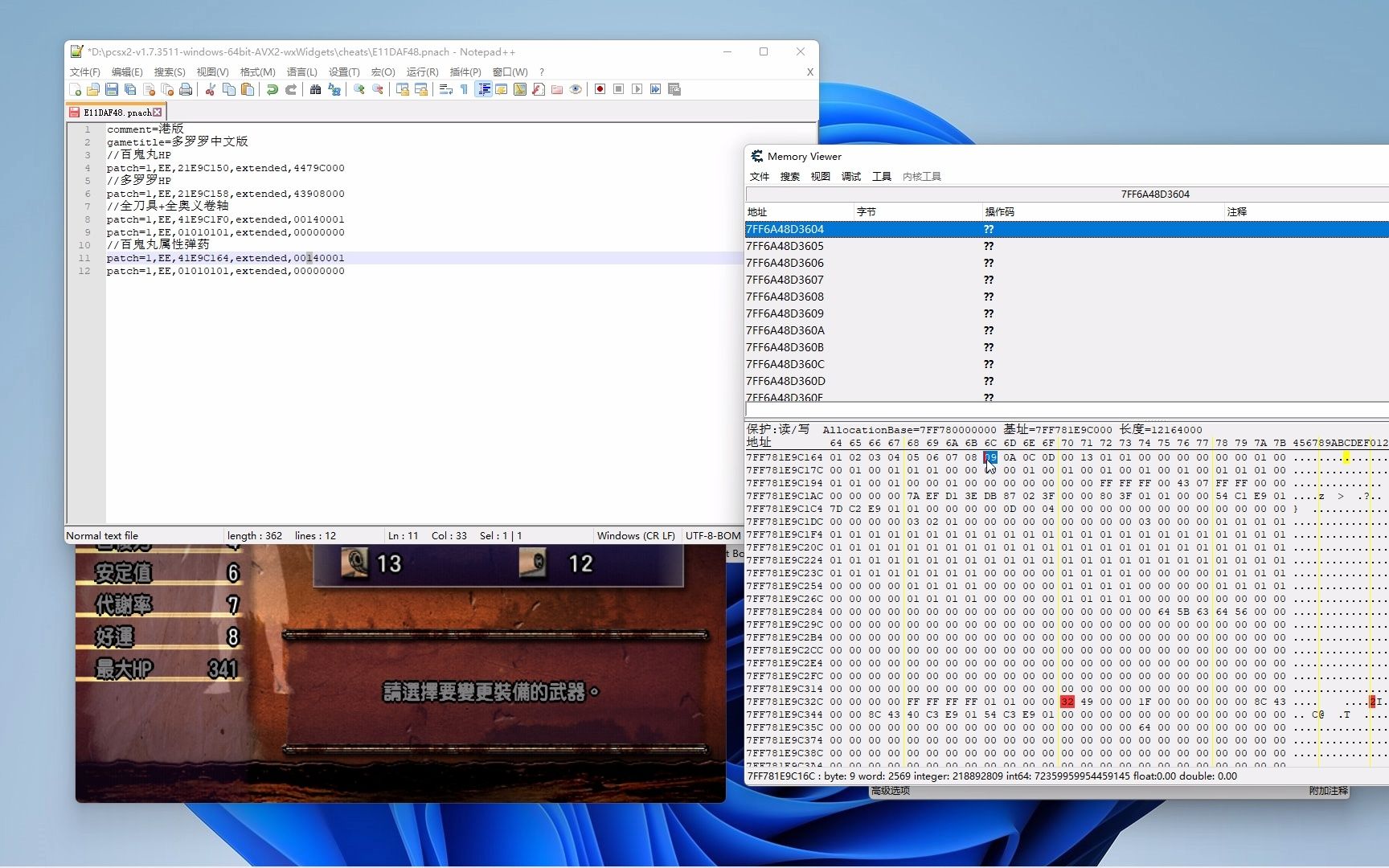Viewport: 1389px width, 868px height.
Task: Open the 语言(L) menu
Action: 302,72
